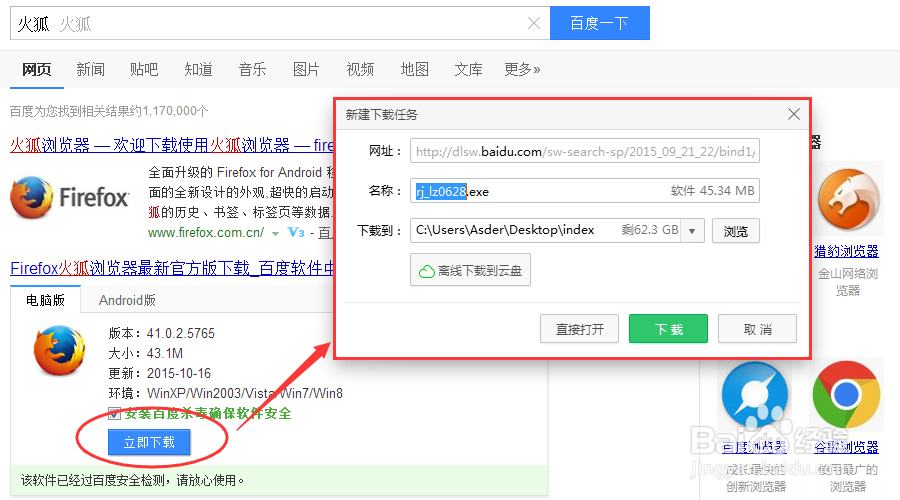Screen dimensions: 900x500
Task: Open the Cheetah browser (猎豹浏览器) icon
Action: (x=848, y=199)
